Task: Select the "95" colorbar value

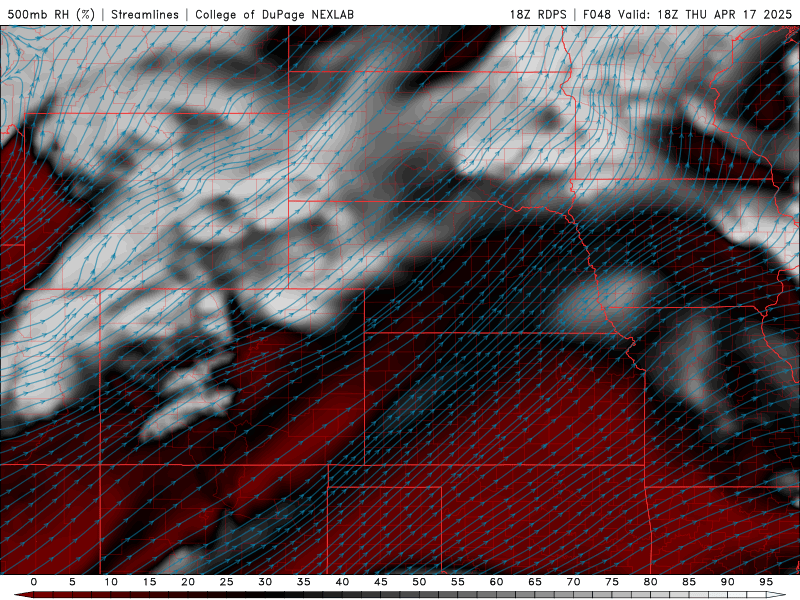Action: [766, 582]
